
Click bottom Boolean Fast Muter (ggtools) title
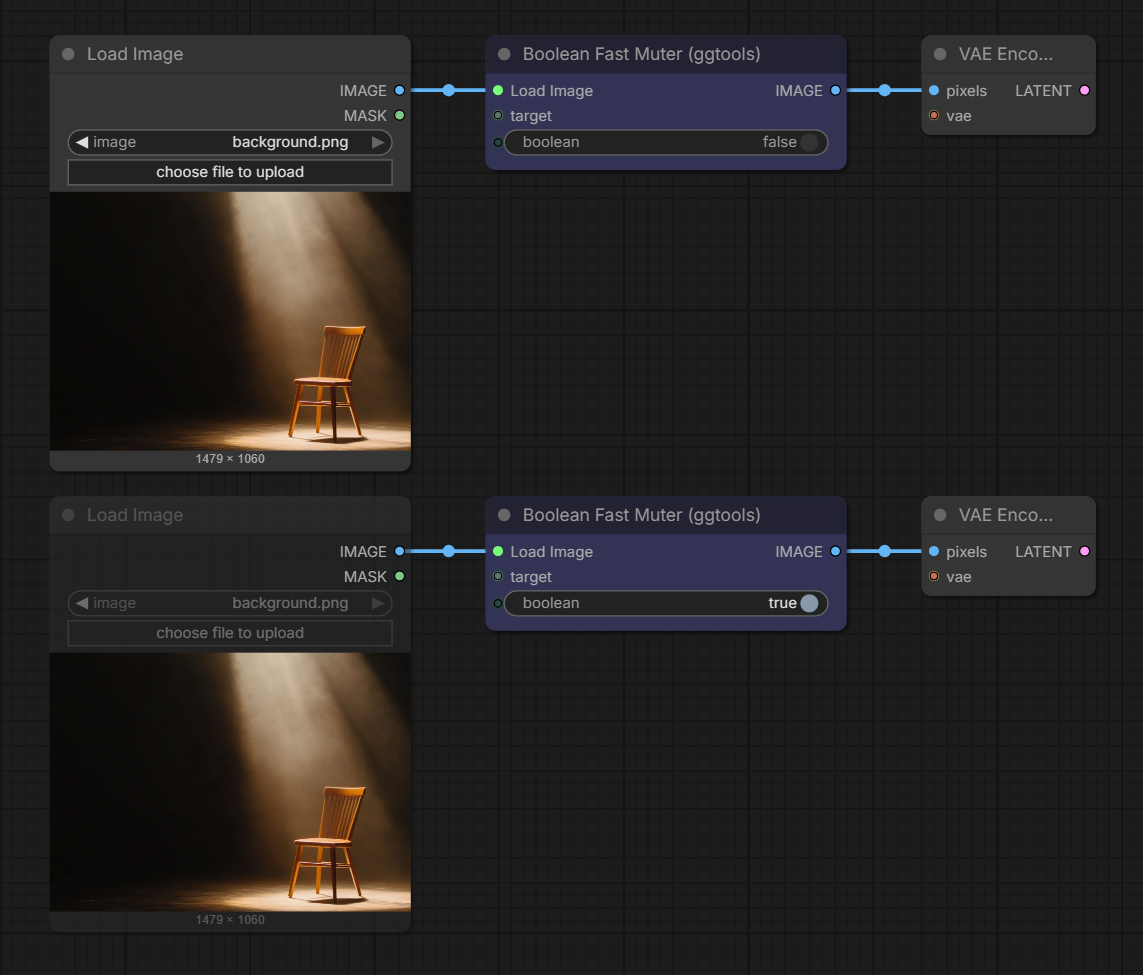[x=641, y=515]
